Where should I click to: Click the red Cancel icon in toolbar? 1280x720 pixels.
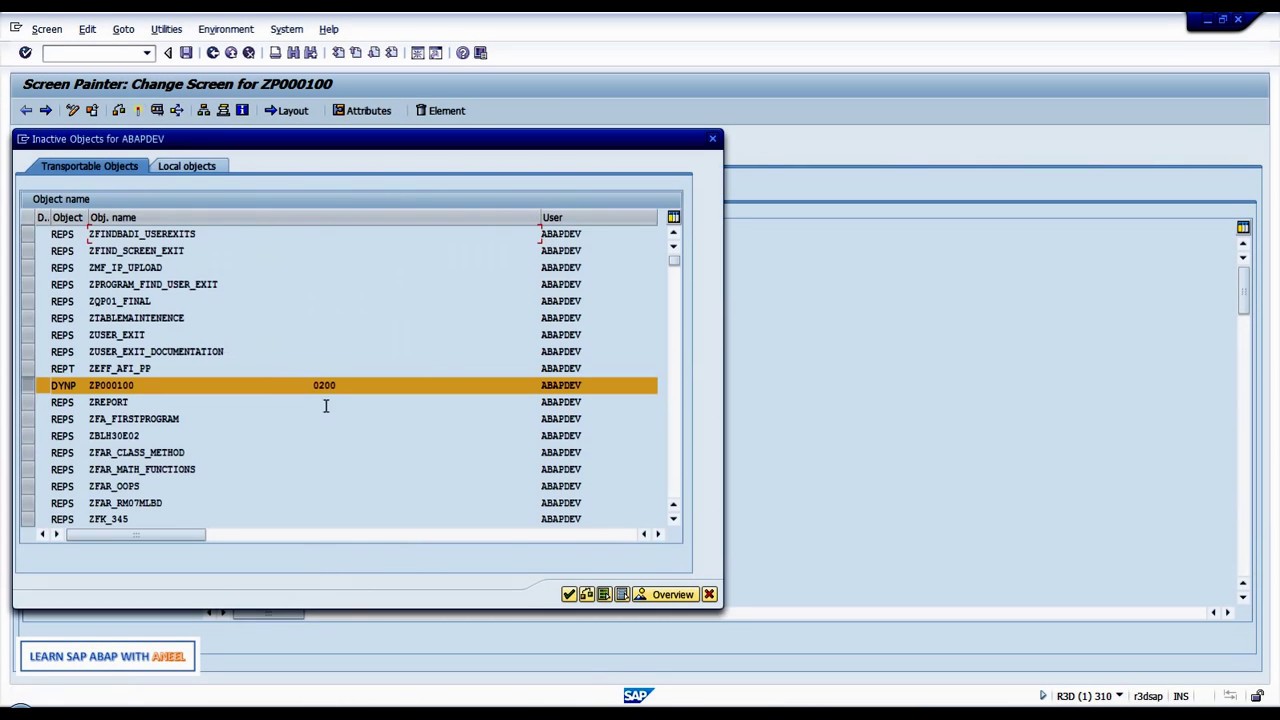point(249,53)
